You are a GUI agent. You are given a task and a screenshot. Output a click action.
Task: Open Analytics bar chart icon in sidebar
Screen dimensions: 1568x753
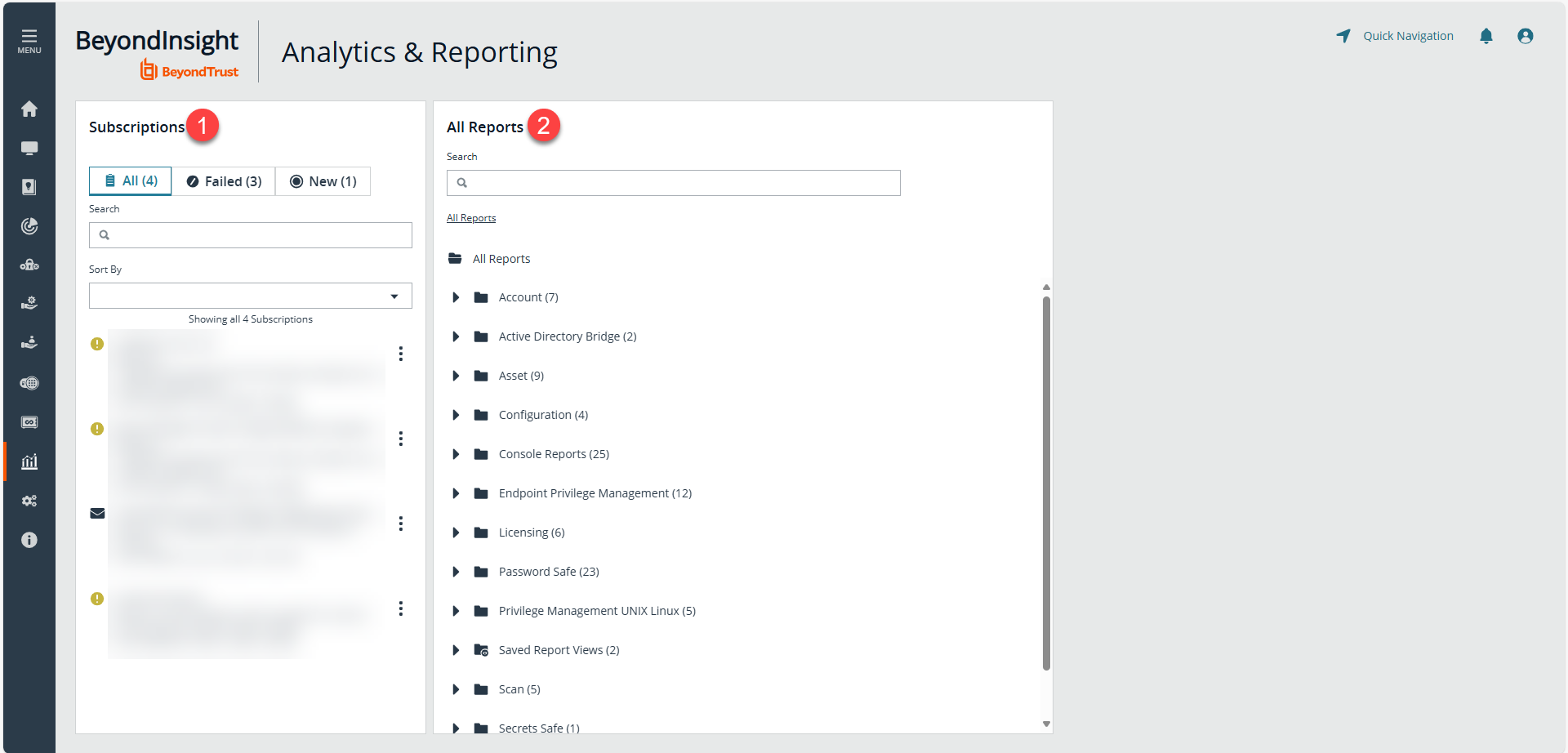(29, 461)
